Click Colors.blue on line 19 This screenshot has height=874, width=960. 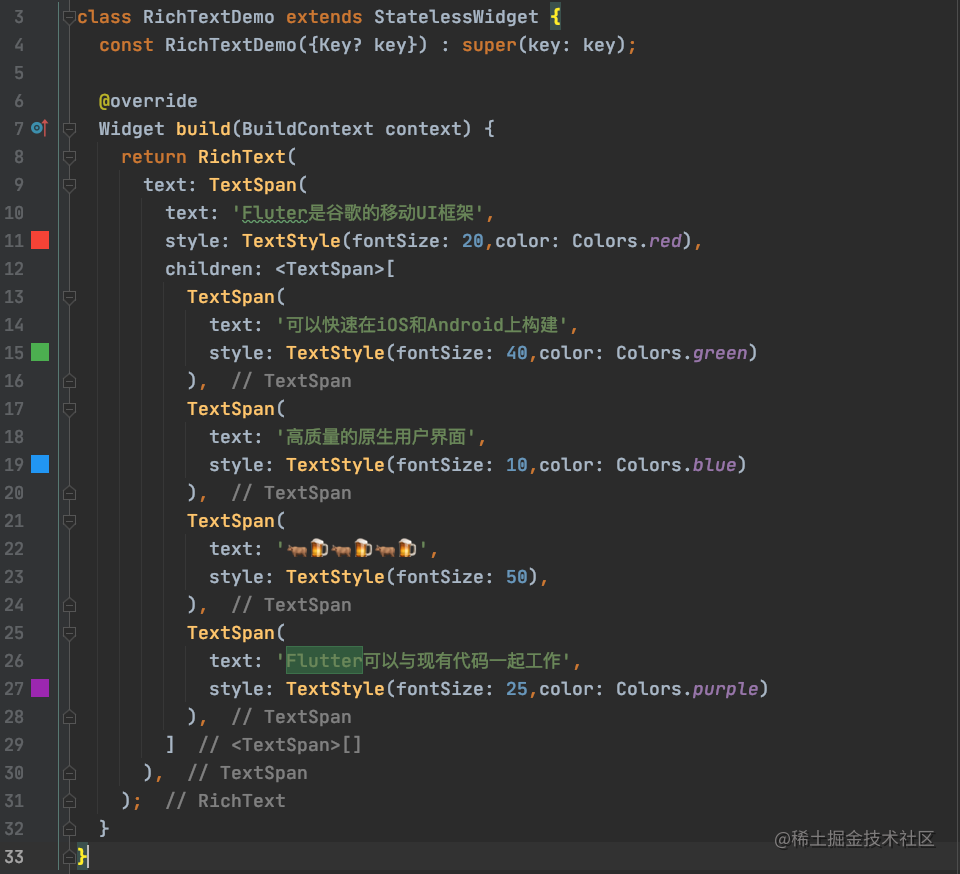[x=677, y=465]
